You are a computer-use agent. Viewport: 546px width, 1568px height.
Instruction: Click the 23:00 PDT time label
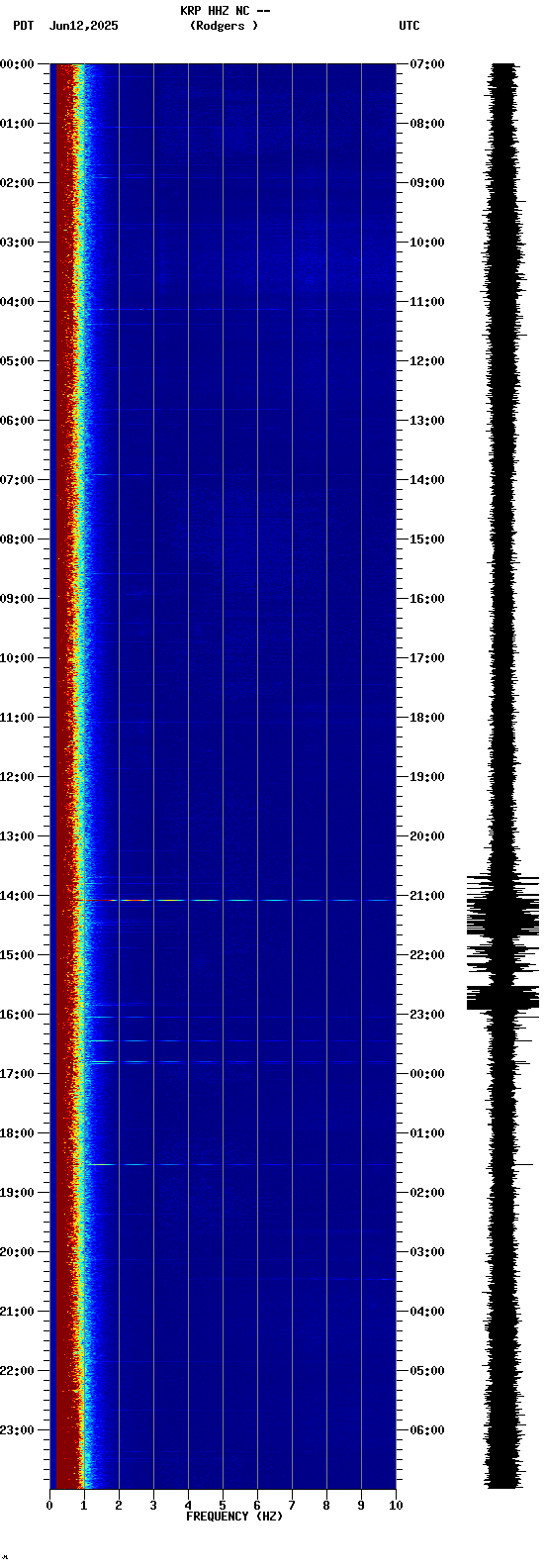click(17, 1430)
